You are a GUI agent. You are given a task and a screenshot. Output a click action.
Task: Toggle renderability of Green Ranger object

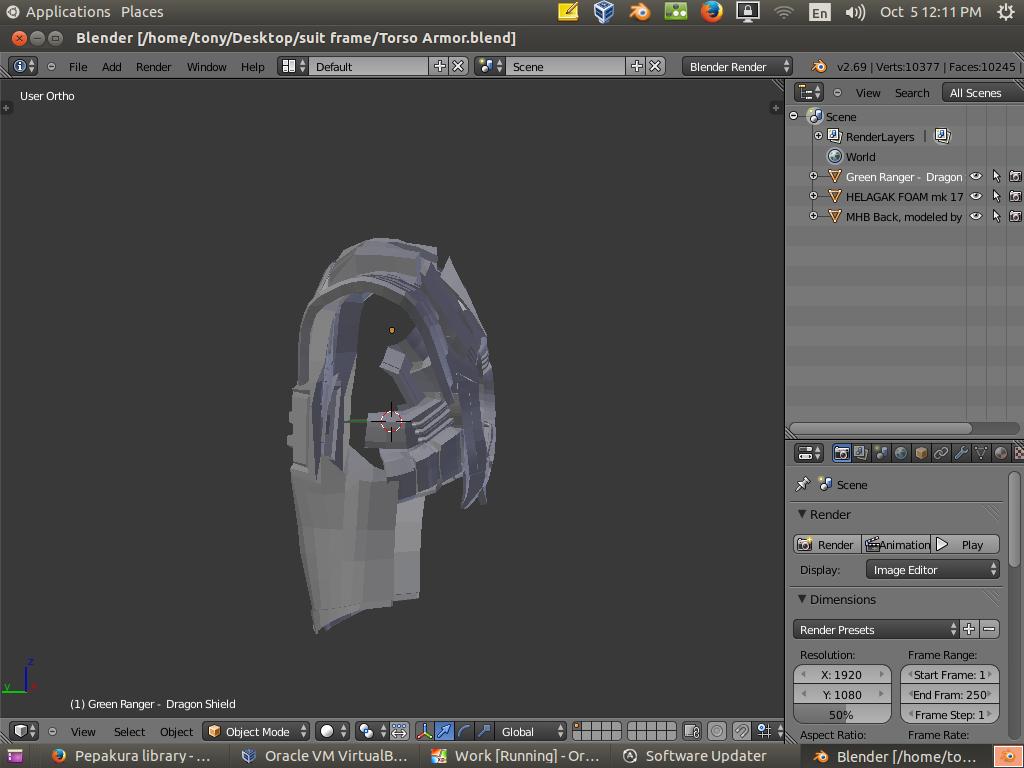(1016, 176)
